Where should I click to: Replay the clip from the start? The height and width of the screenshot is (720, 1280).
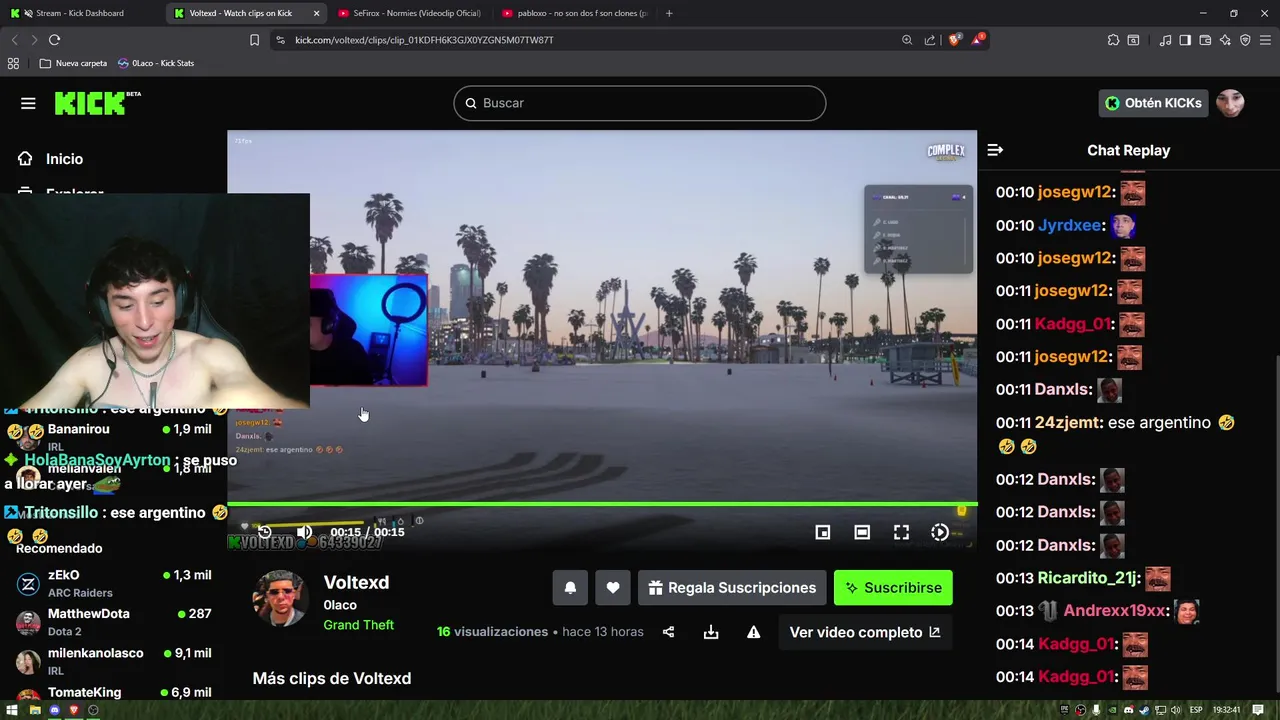click(x=264, y=532)
